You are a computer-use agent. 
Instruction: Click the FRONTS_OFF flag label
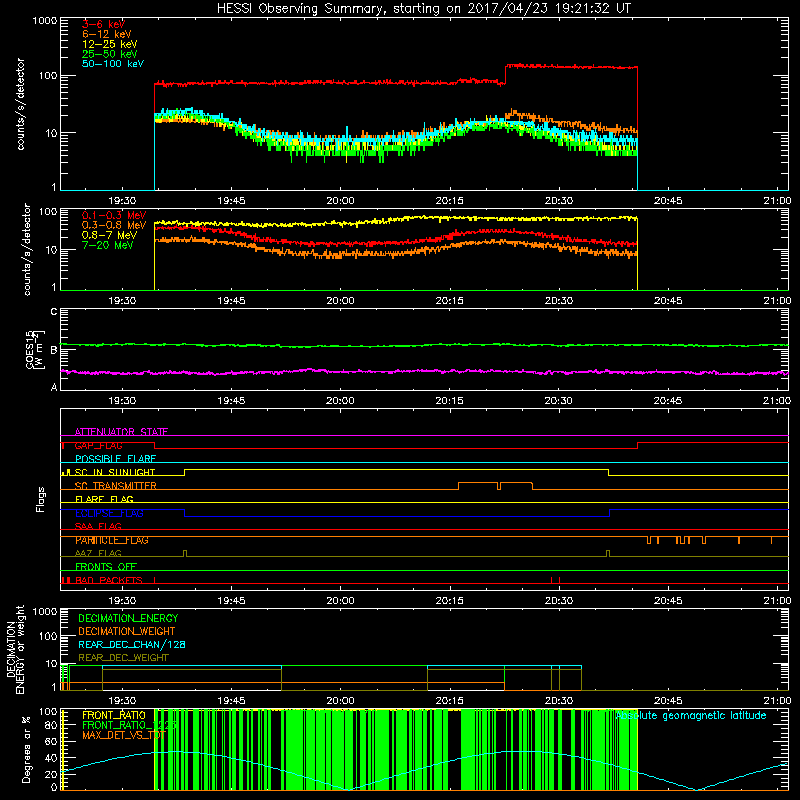106,567
